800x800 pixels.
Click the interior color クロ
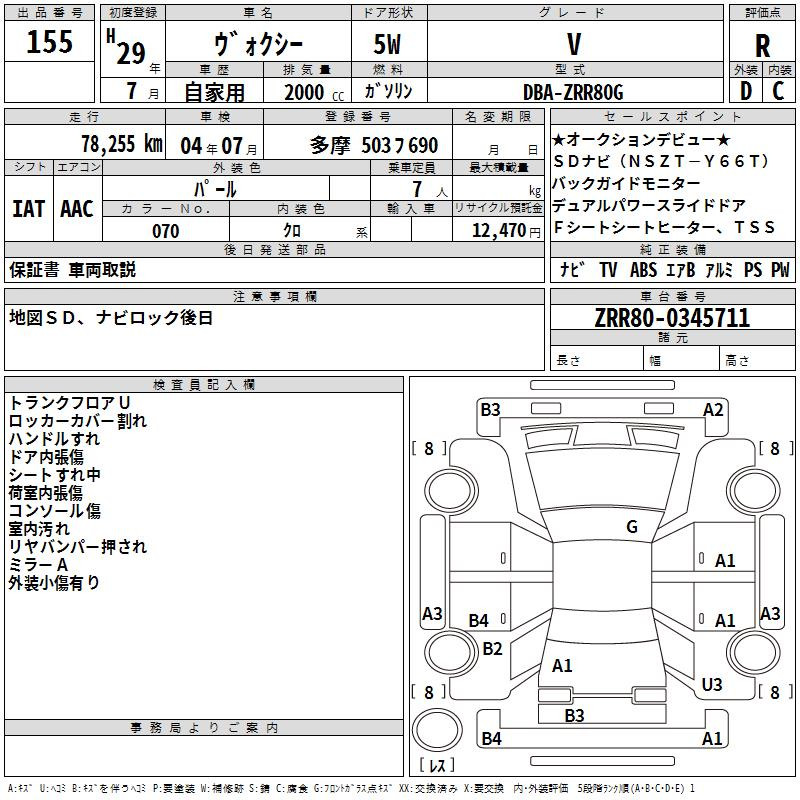click(292, 231)
